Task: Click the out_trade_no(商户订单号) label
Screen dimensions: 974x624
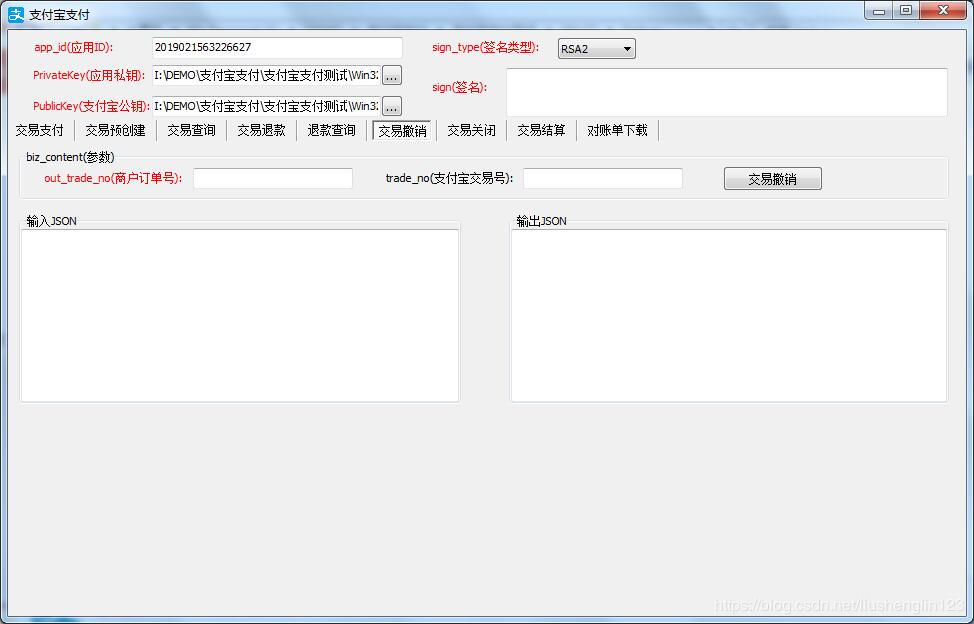Action: [x=113, y=178]
